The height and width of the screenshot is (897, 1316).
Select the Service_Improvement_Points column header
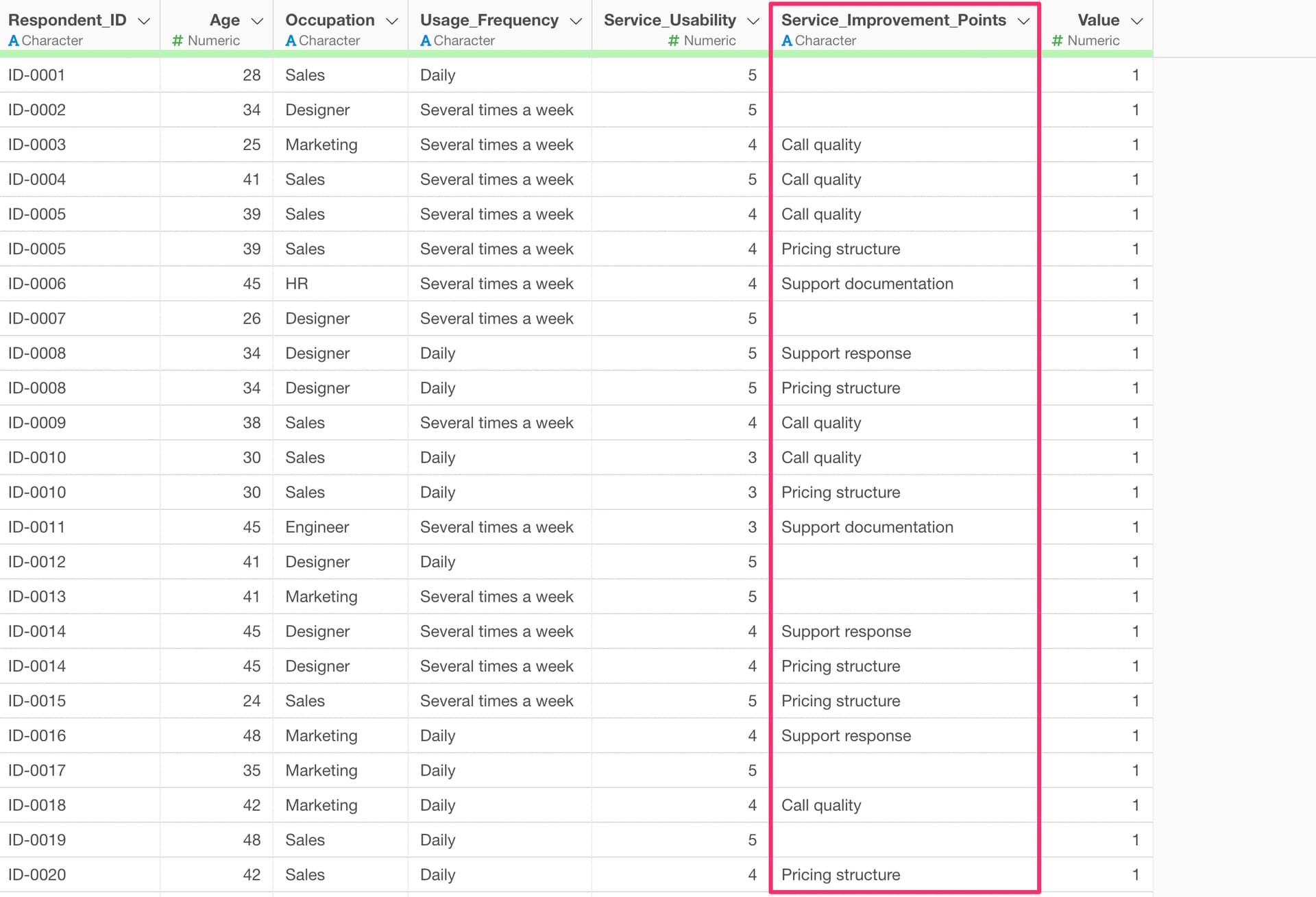[893, 21]
